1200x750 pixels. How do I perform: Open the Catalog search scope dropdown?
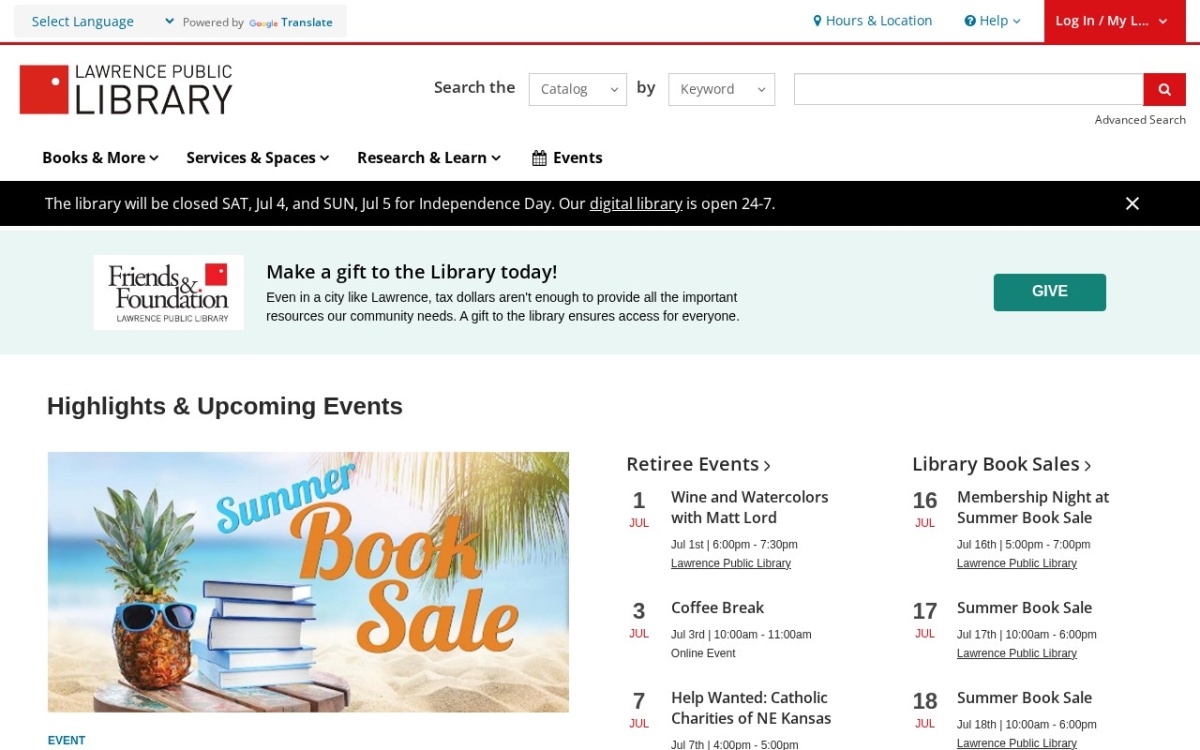(578, 89)
